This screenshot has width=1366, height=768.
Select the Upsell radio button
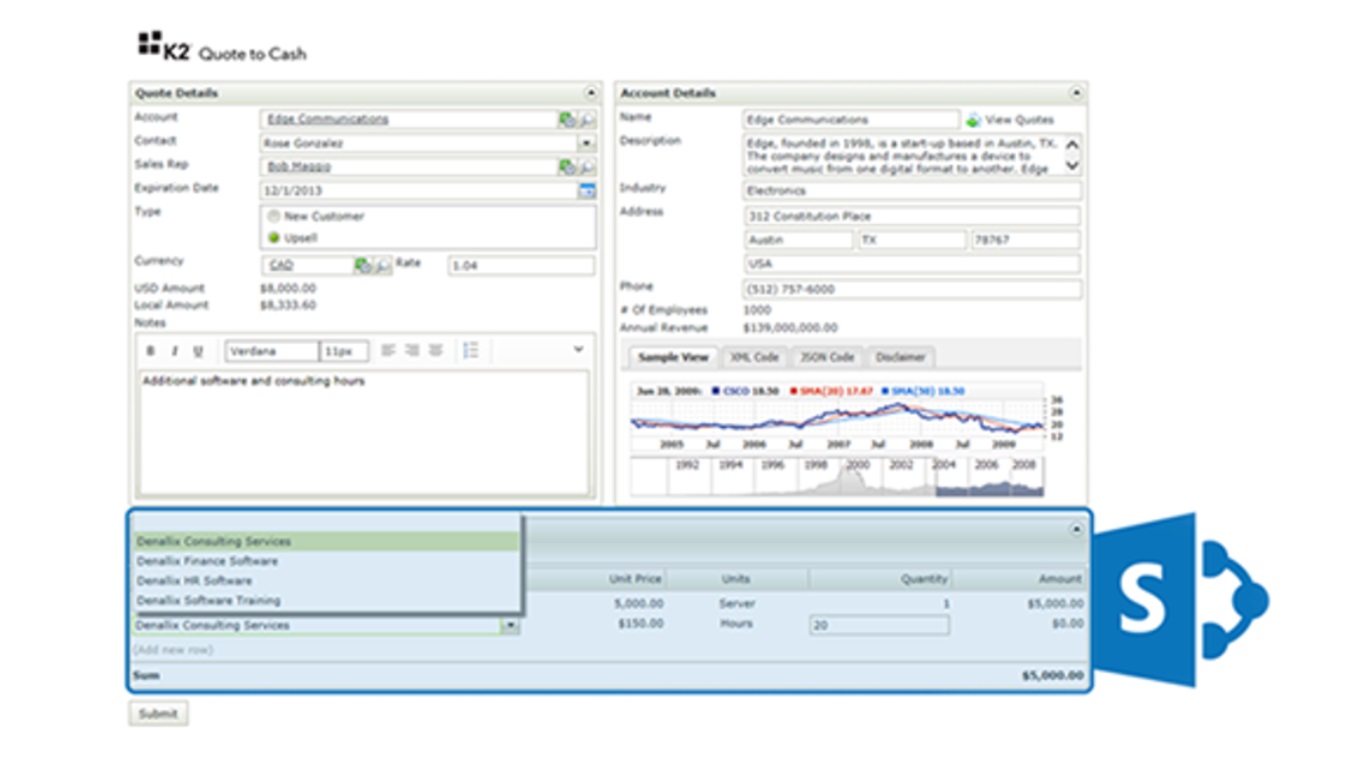274,238
